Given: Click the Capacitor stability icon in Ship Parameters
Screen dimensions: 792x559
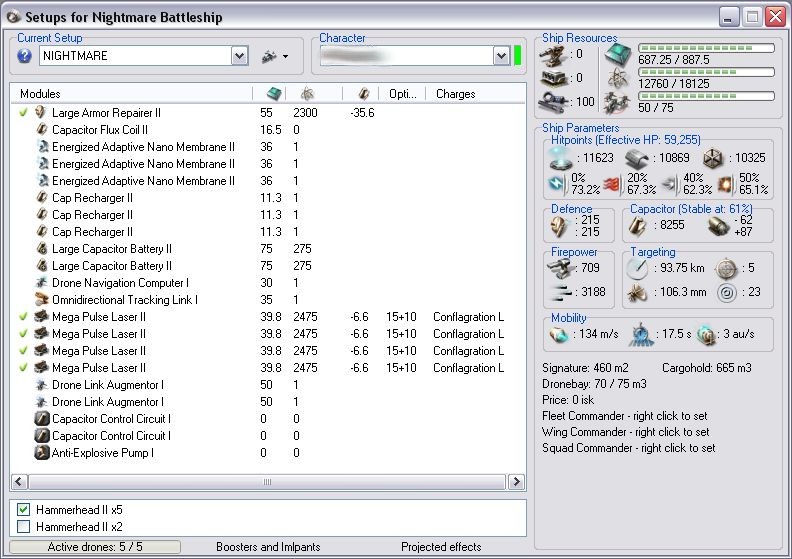Looking at the screenshot, I should click(x=637, y=227).
